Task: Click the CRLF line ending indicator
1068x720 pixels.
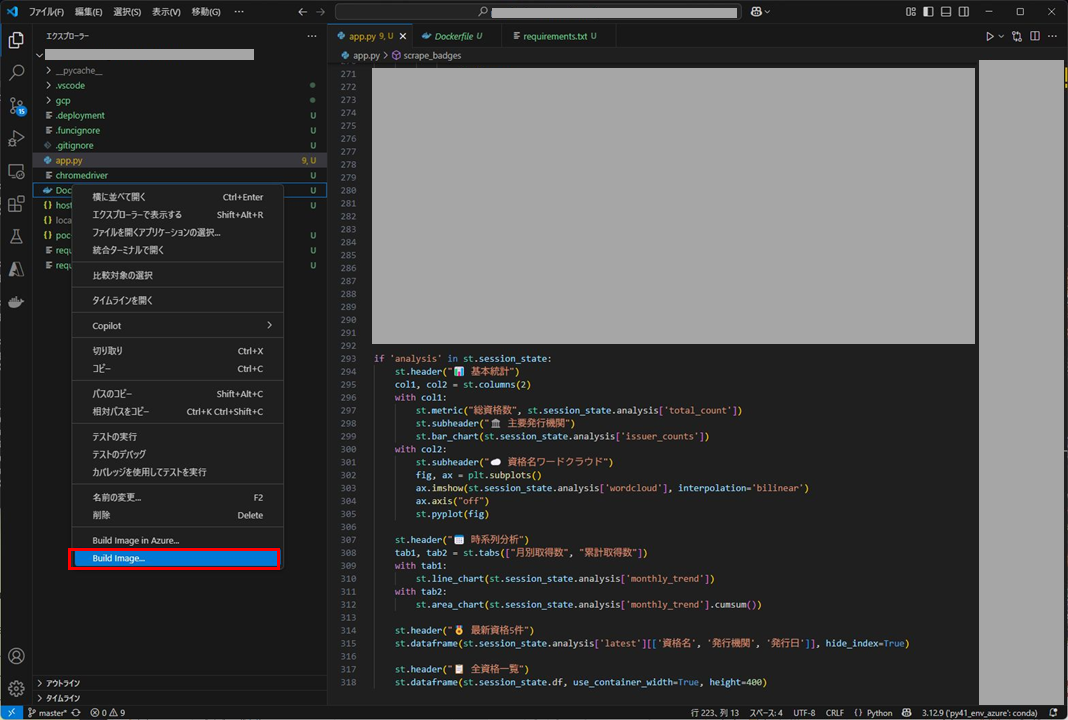Action: click(834, 713)
